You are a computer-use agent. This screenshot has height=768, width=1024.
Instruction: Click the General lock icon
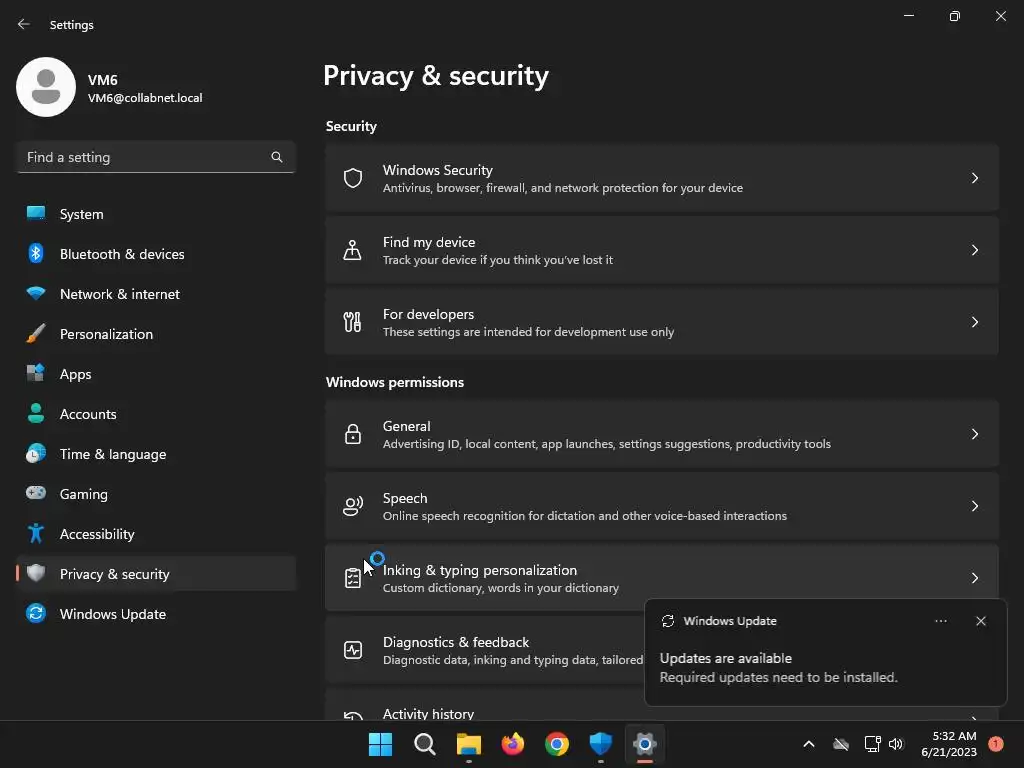click(x=353, y=434)
